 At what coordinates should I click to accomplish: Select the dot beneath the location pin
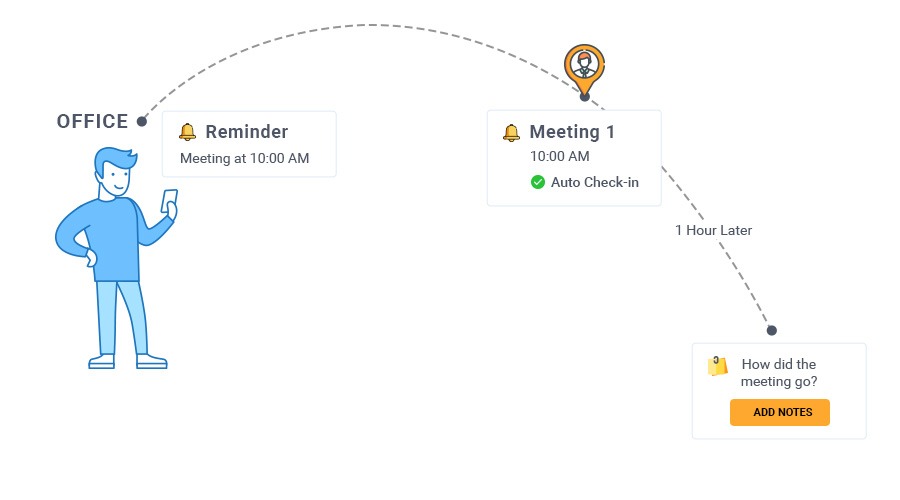click(584, 97)
